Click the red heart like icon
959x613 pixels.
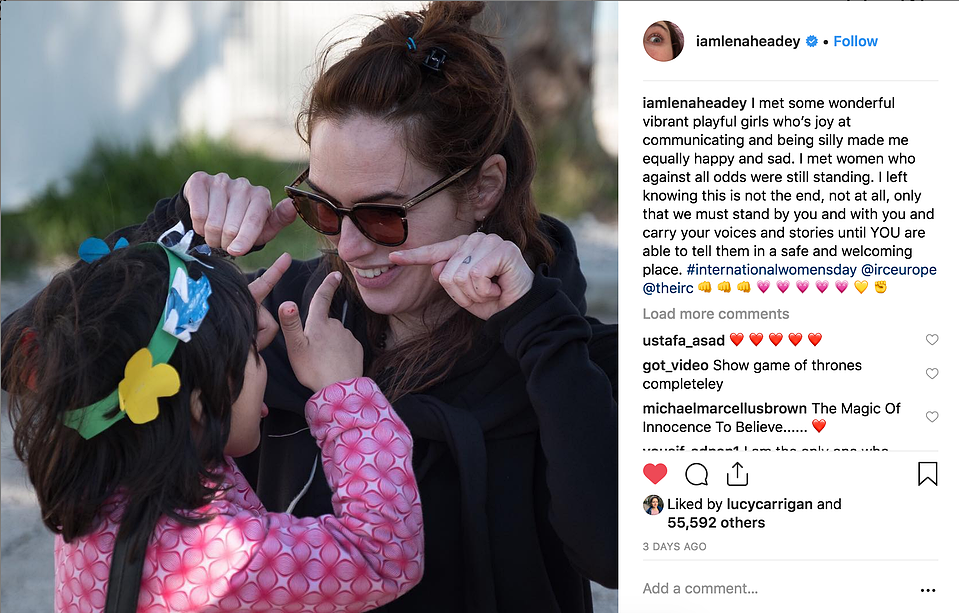coord(655,474)
